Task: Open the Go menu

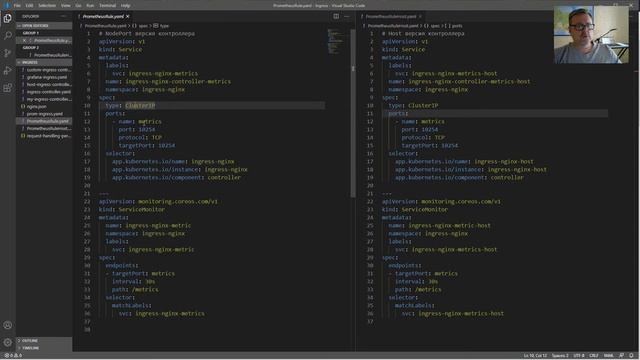Action: tap(78, 6)
